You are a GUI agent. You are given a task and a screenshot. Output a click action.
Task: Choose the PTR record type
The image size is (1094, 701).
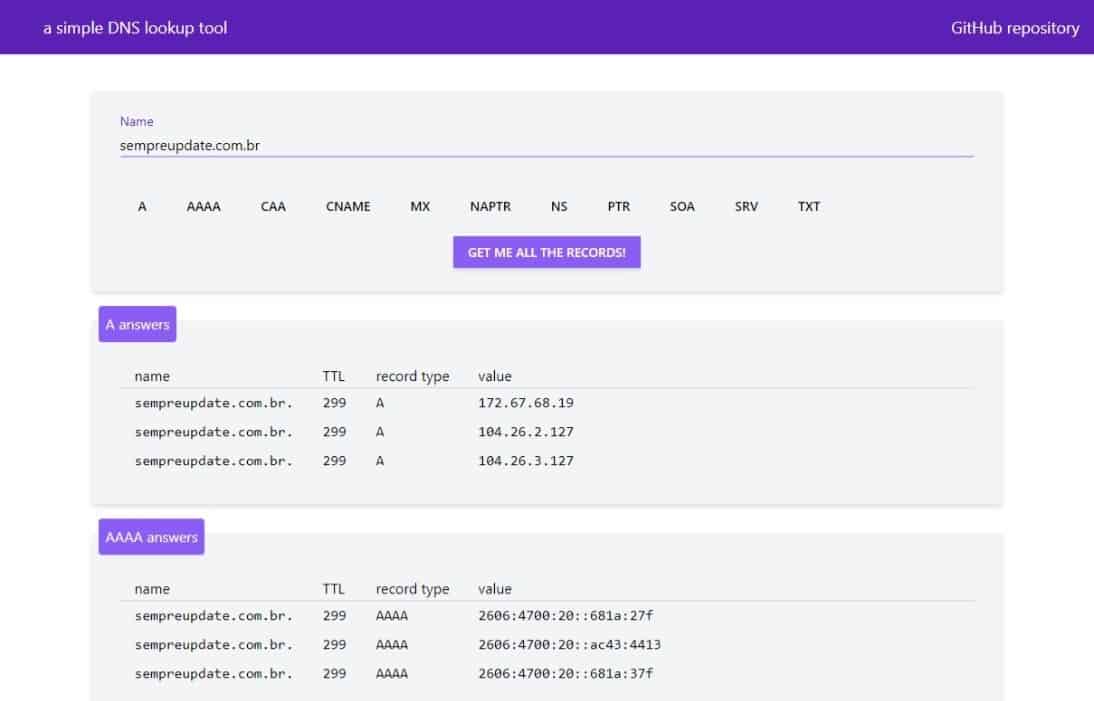pyautogui.click(x=619, y=206)
